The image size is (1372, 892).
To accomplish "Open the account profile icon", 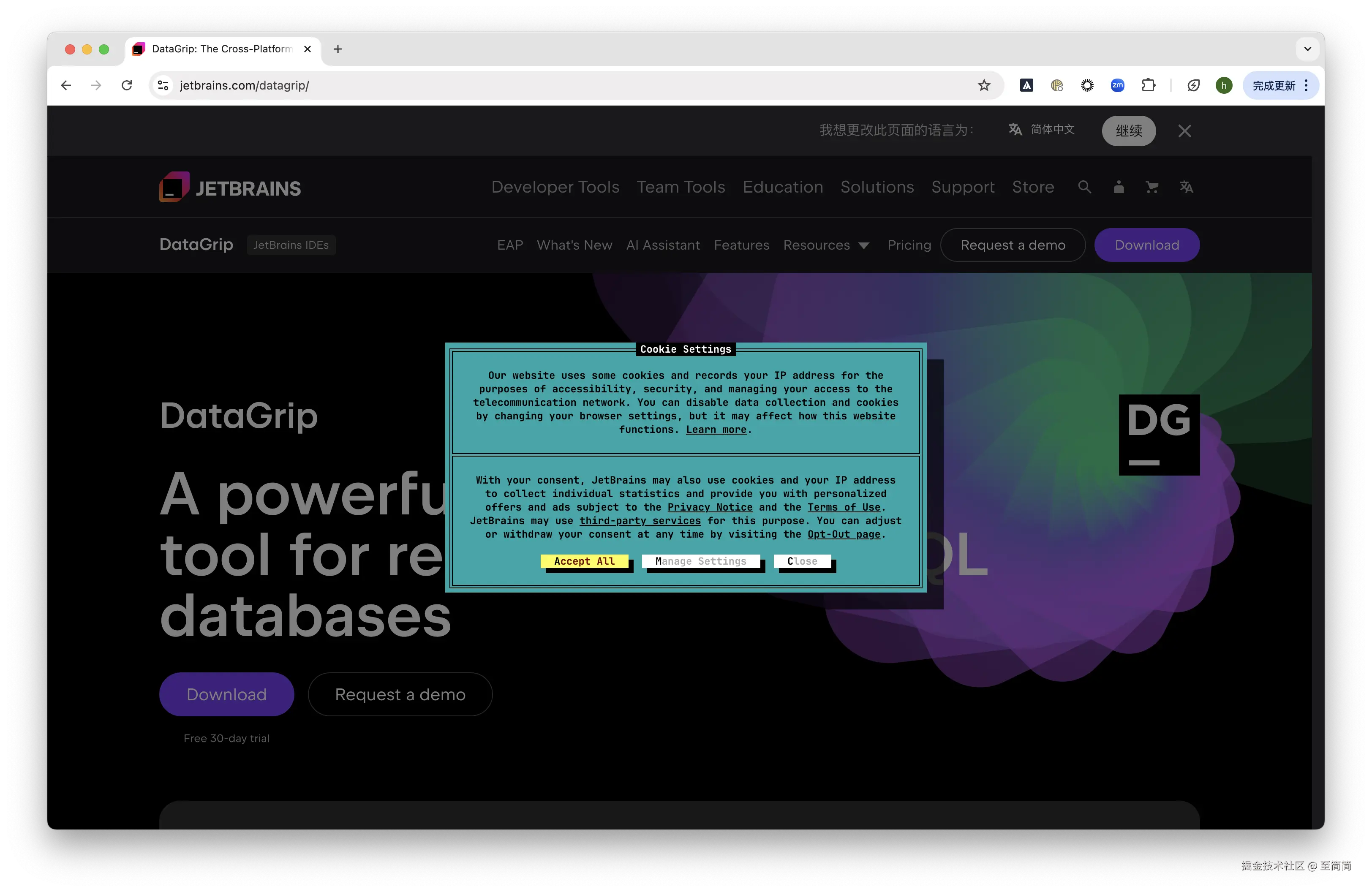I will 1119,187.
